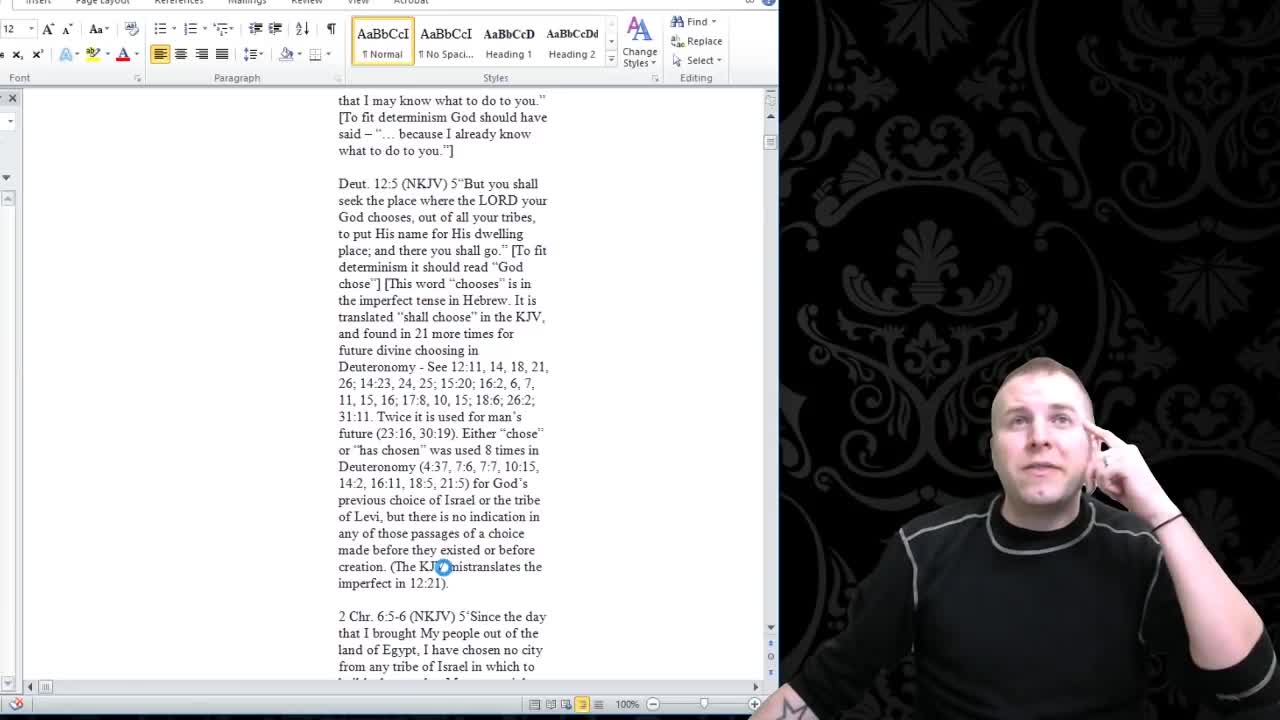Open the Paragraph dialog launcher
This screenshot has height=720, width=1280.
click(337, 78)
